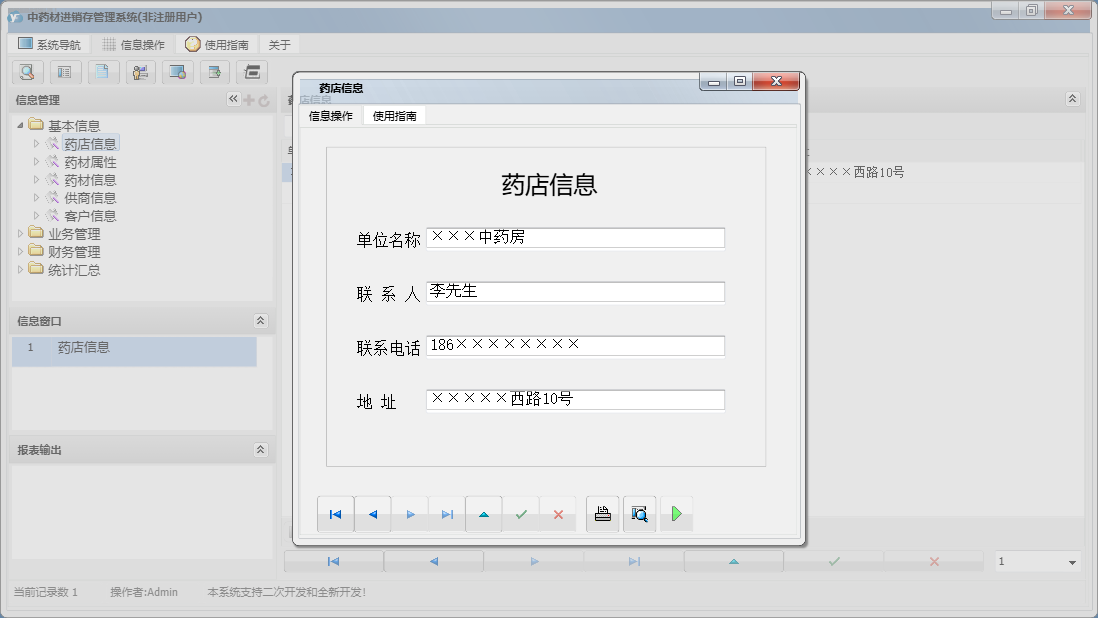Select the monitor-shaped toolbar icon
This screenshot has width=1098, height=618.
(178, 72)
